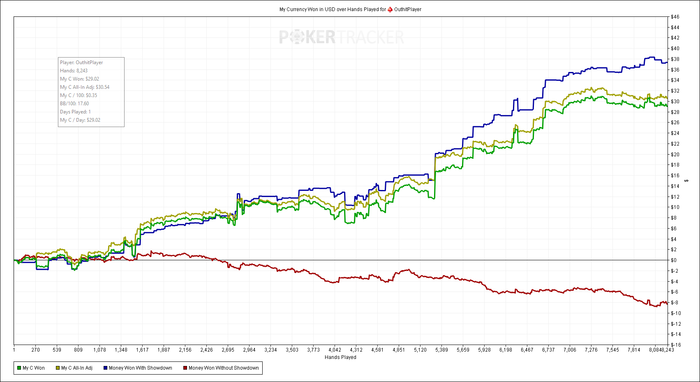The width and height of the screenshot is (700, 382).
Task: Click the '7,814' x-axis tick label
Action: [633, 351]
